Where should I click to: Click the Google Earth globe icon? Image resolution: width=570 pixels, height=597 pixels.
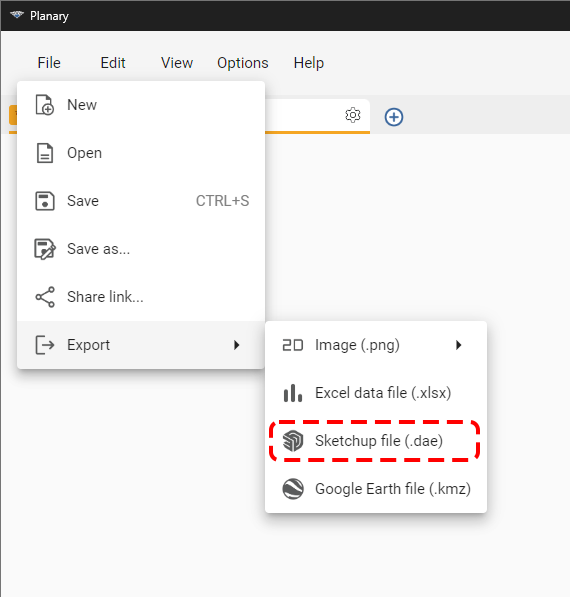click(x=293, y=489)
